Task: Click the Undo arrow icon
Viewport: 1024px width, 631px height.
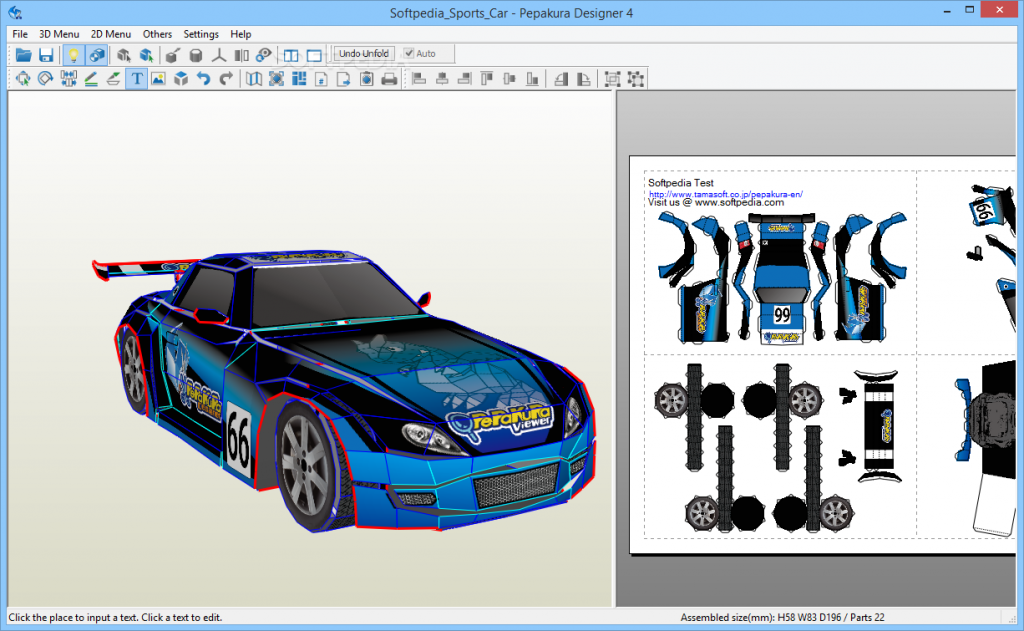Action: tap(204, 79)
